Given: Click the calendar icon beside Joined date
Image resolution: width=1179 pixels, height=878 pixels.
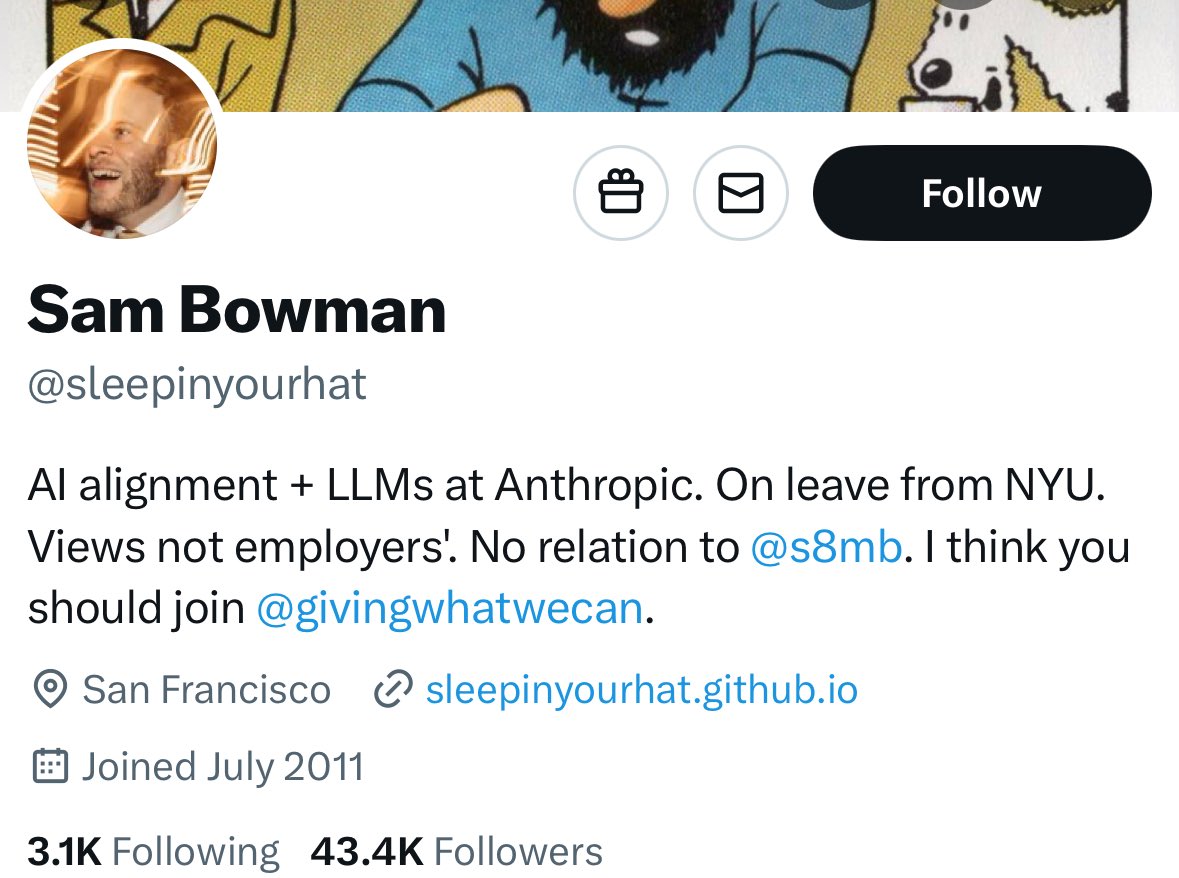Looking at the screenshot, I should [x=50, y=766].
